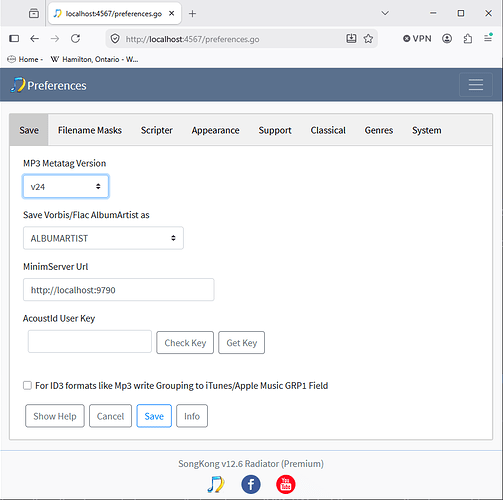Open the browser extensions icon

468,39
